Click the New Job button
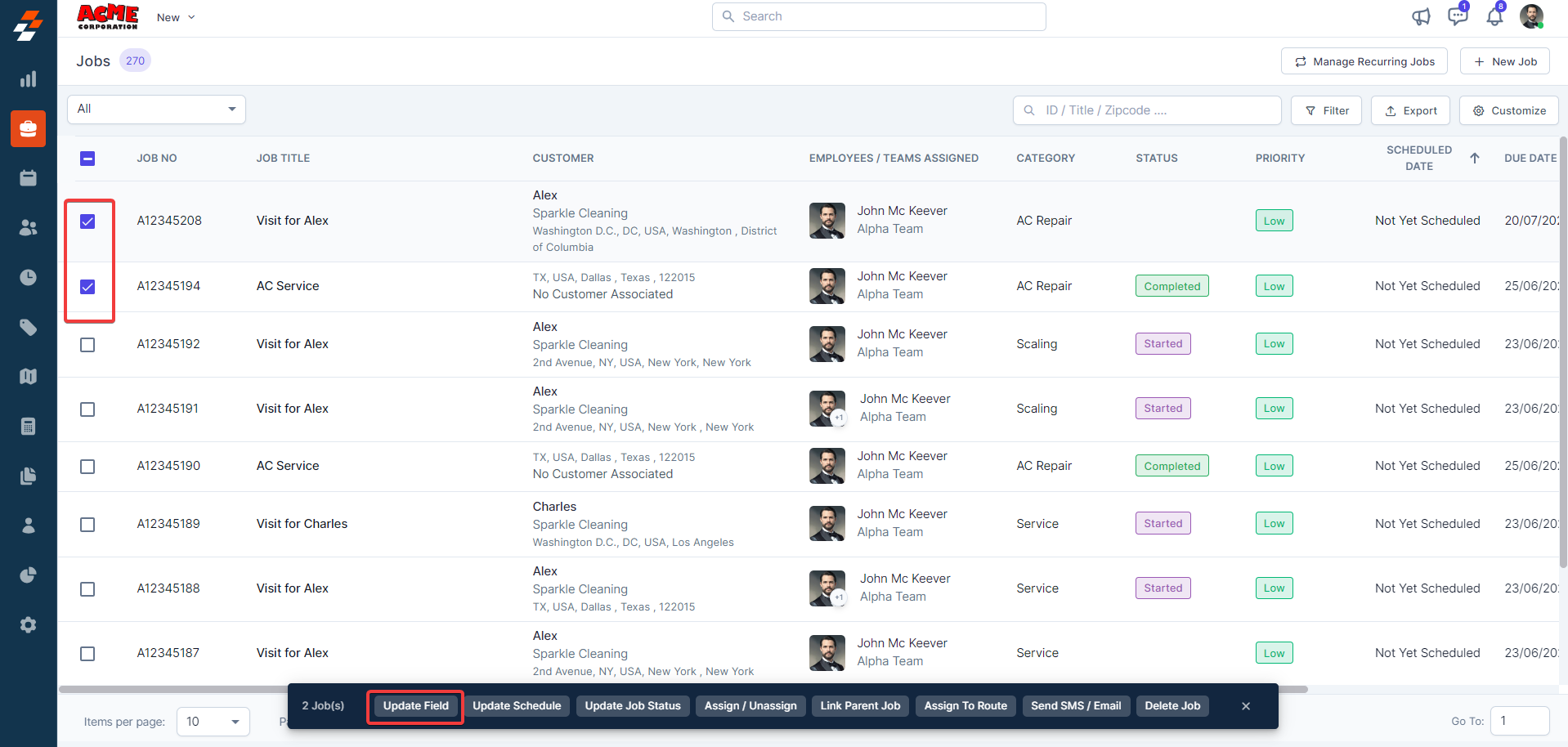 tap(1504, 61)
